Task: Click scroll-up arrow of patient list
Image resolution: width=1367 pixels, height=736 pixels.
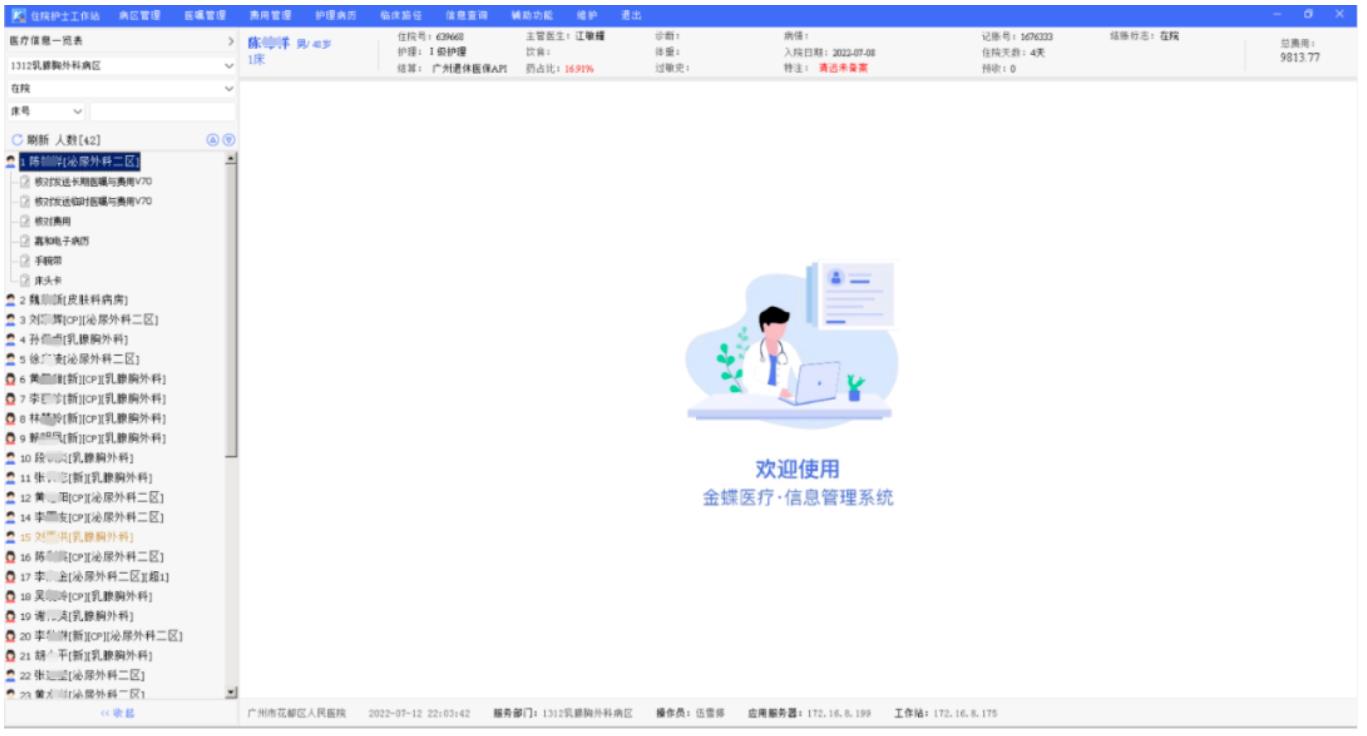Action: click(x=232, y=159)
